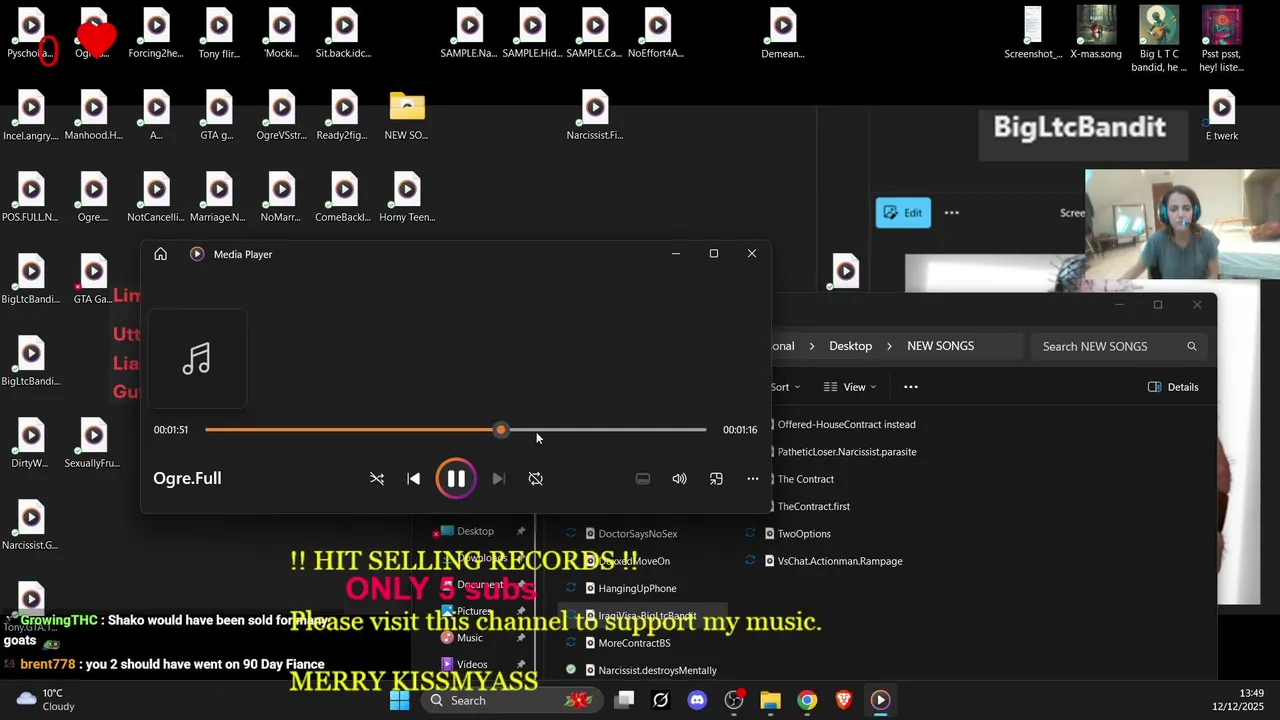
Task: Select Manhood.H... desktop media file
Action: [94, 116]
